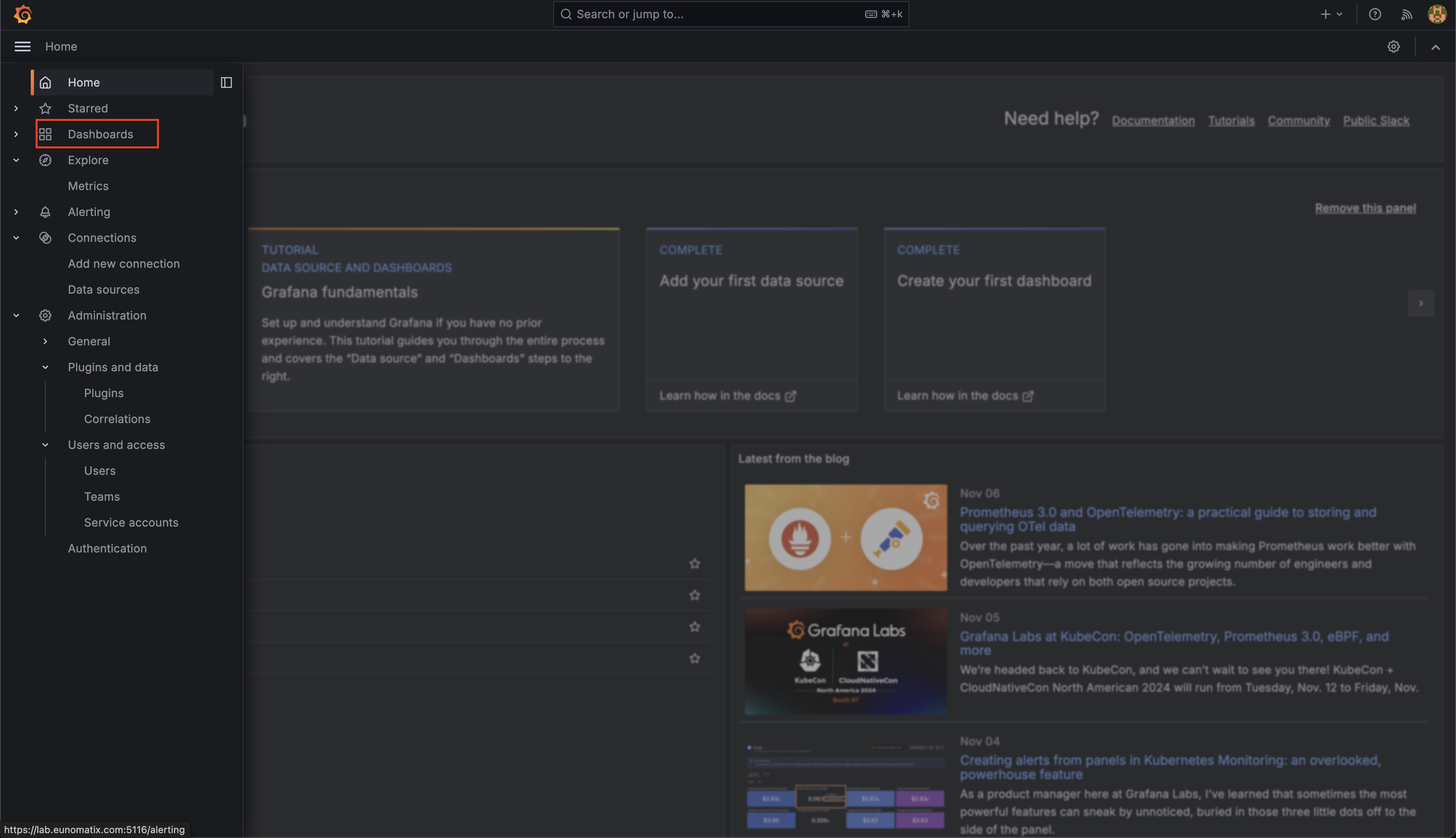This screenshot has height=838, width=1456.
Task: Click the Grafana logo
Action: point(22,14)
